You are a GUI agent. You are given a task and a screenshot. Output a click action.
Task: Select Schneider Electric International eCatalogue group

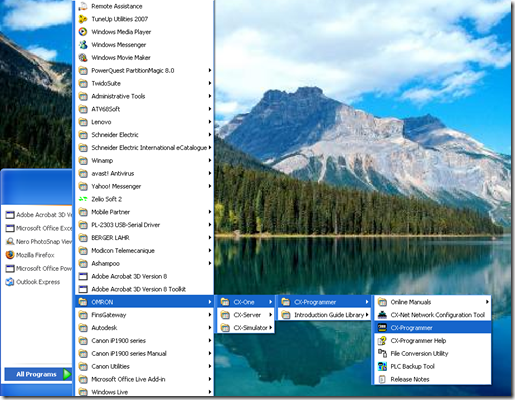144,148
